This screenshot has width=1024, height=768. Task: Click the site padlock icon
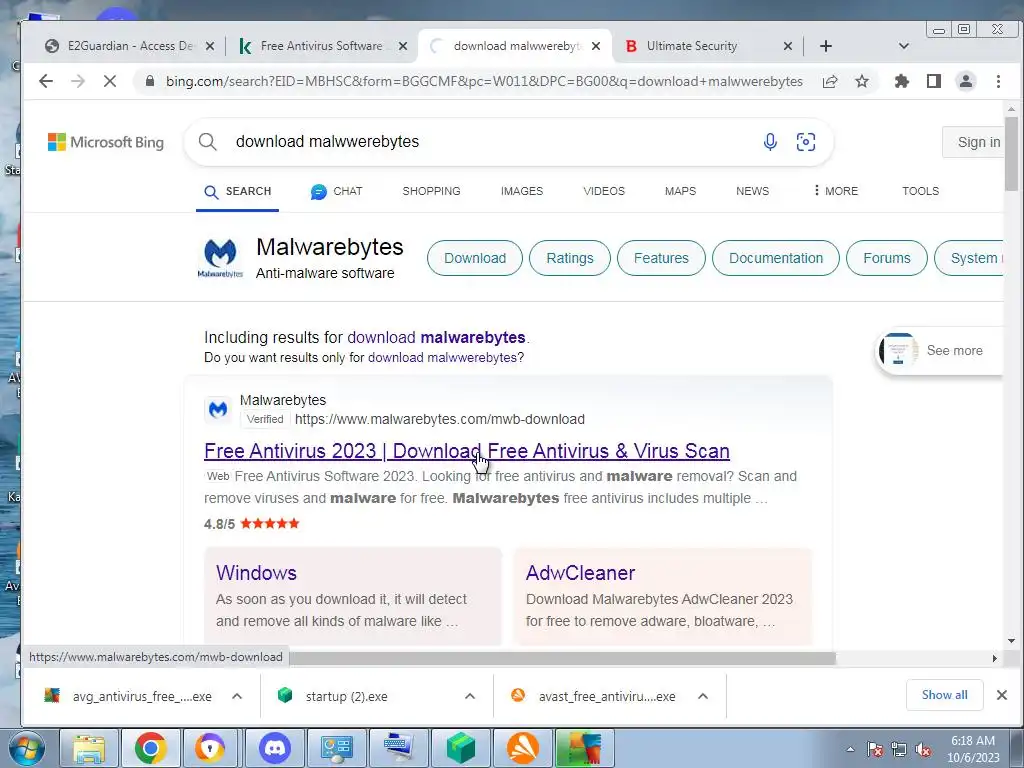(x=150, y=82)
